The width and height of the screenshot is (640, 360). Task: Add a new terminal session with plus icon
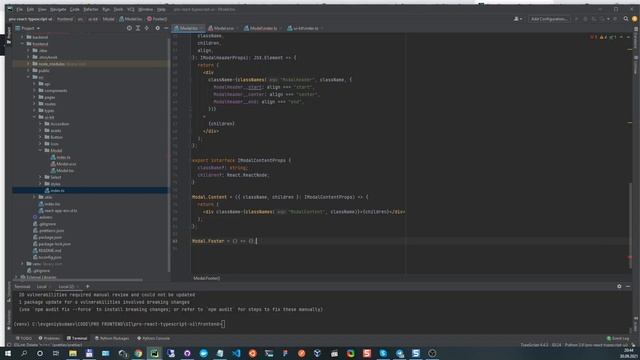click(87, 287)
